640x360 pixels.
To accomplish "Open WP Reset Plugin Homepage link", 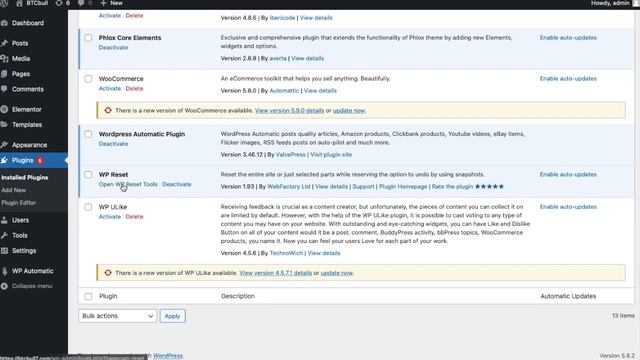I will pyautogui.click(x=403, y=187).
